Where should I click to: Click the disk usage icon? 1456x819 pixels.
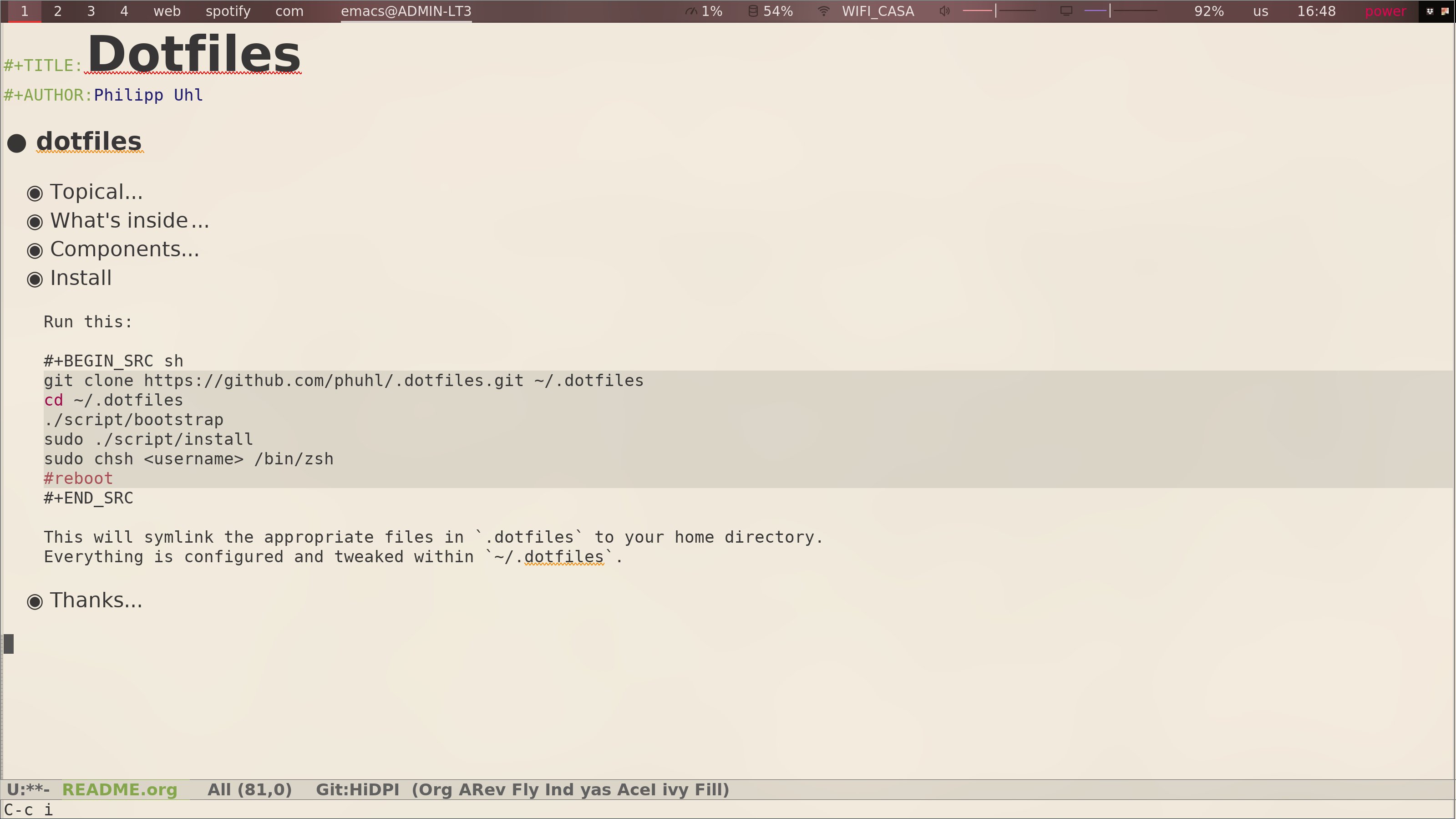pos(753,11)
